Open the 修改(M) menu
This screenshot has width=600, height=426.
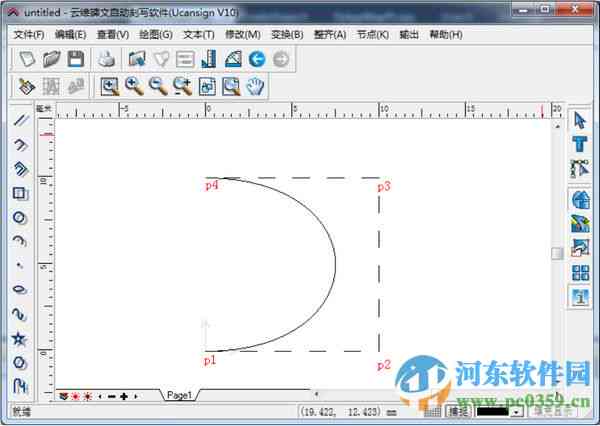[243, 35]
